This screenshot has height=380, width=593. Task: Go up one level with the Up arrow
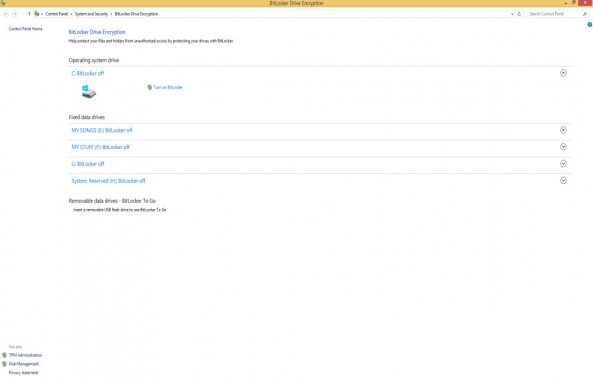29,14
